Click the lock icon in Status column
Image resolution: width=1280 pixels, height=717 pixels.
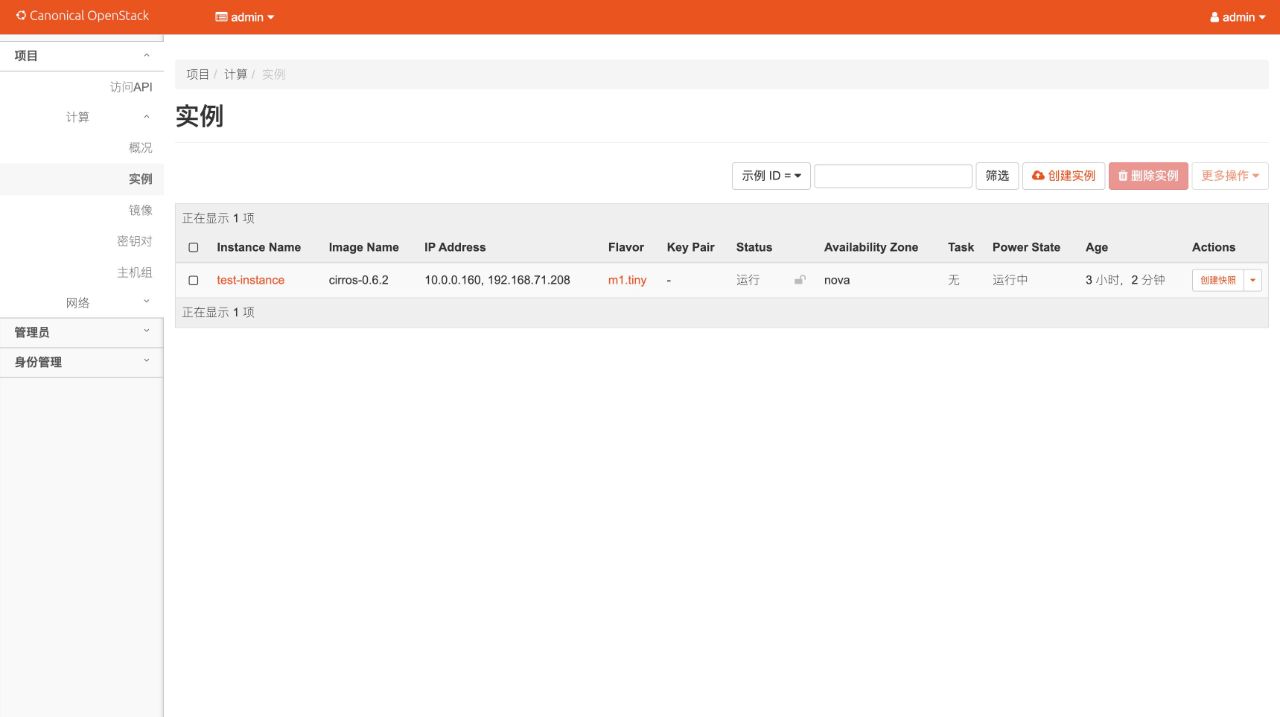(799, 280)
